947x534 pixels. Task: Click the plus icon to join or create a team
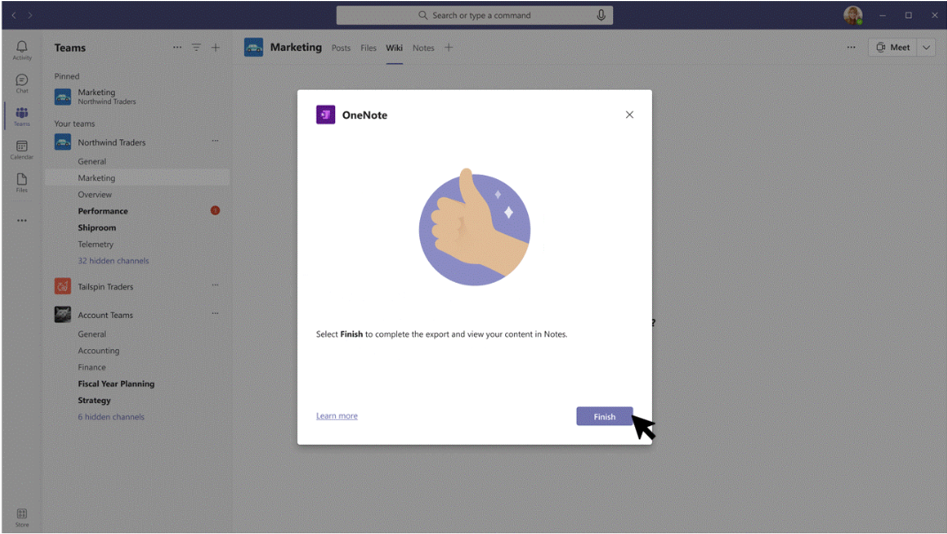[x=216, y=47]
